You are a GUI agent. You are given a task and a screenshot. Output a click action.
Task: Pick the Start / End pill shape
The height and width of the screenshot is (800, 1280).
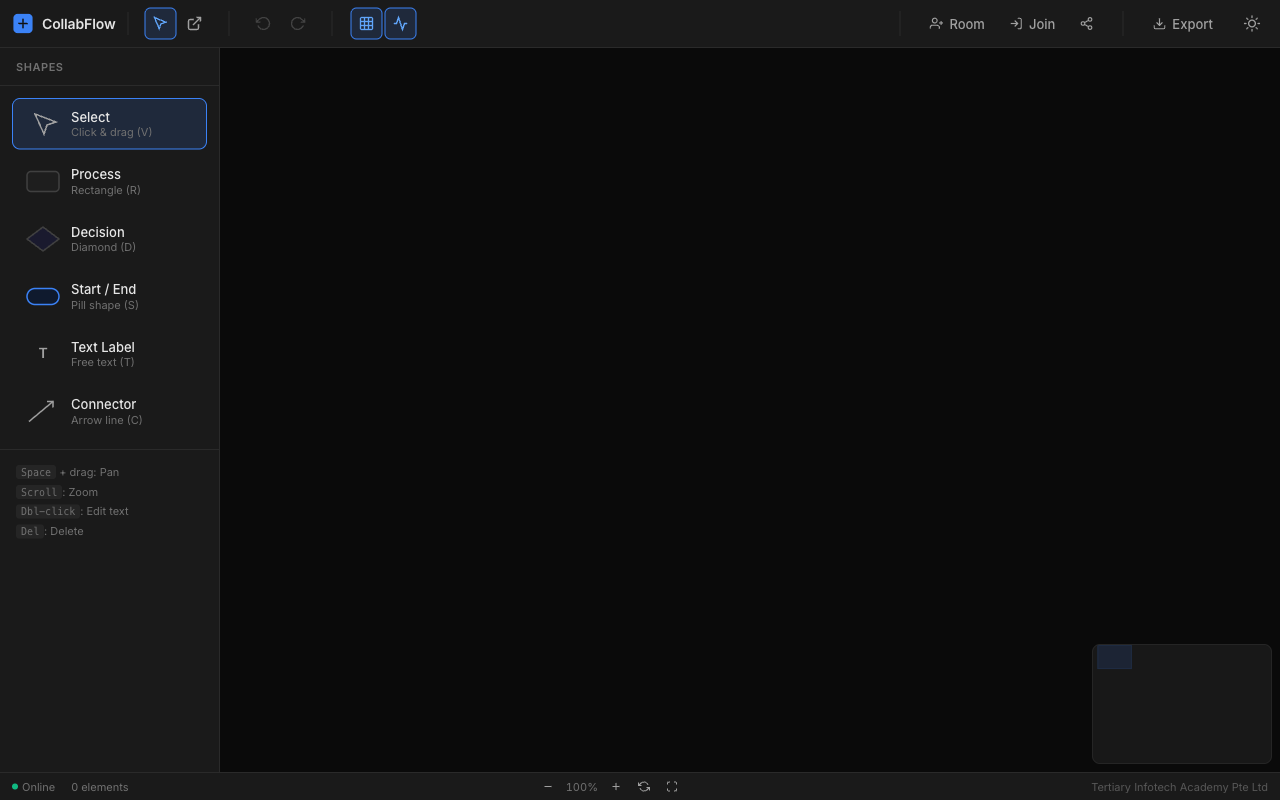click(x=110, y=296)
